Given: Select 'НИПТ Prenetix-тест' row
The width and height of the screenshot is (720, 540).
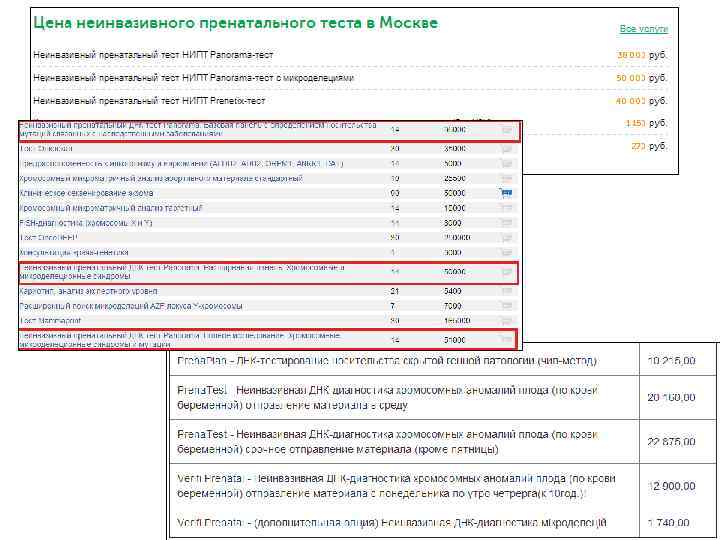Looking at the screenshot, I should pyautogui.click(x=350, y=101).
